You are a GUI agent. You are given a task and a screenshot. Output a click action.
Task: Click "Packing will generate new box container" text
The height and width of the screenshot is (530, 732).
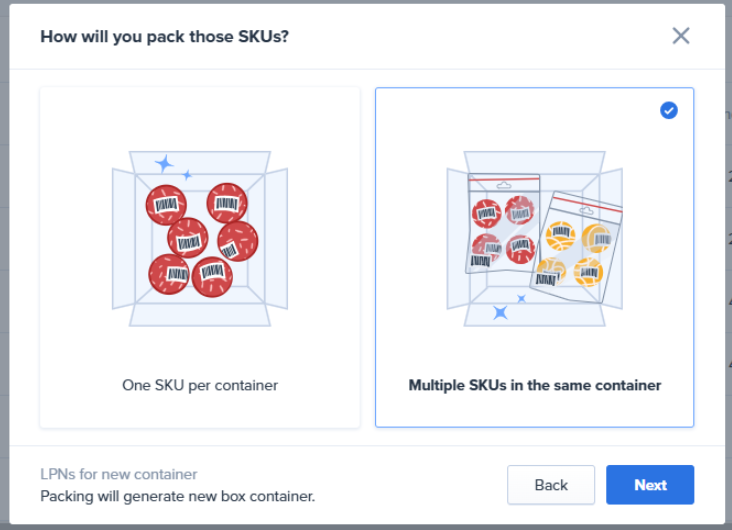[x=178, y=495]
